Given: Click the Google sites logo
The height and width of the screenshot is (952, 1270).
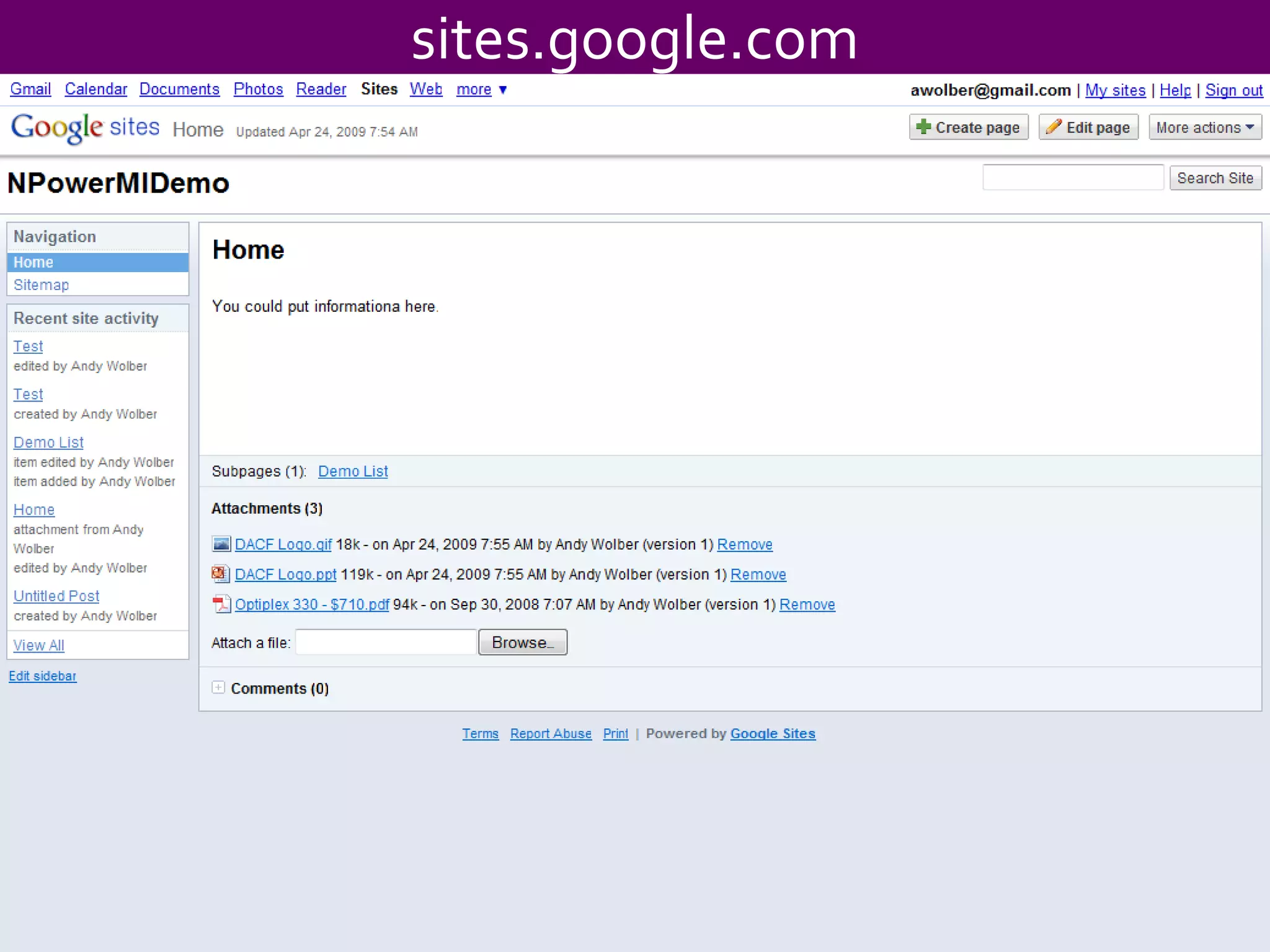Looking at the screenshot, I should click(85, 128).
